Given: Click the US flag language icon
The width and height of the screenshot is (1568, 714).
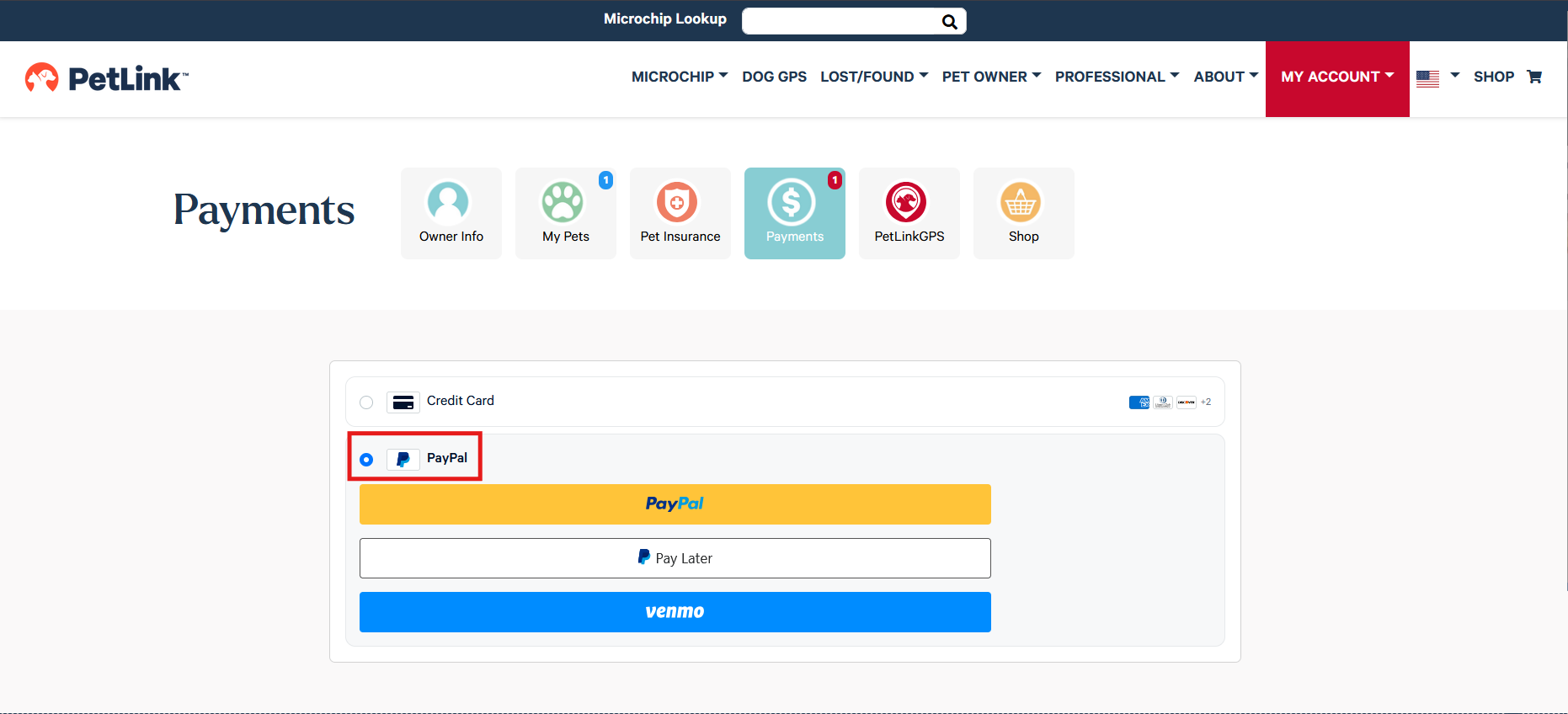Looking at the screenshot, I should (x=1427, y=78).
